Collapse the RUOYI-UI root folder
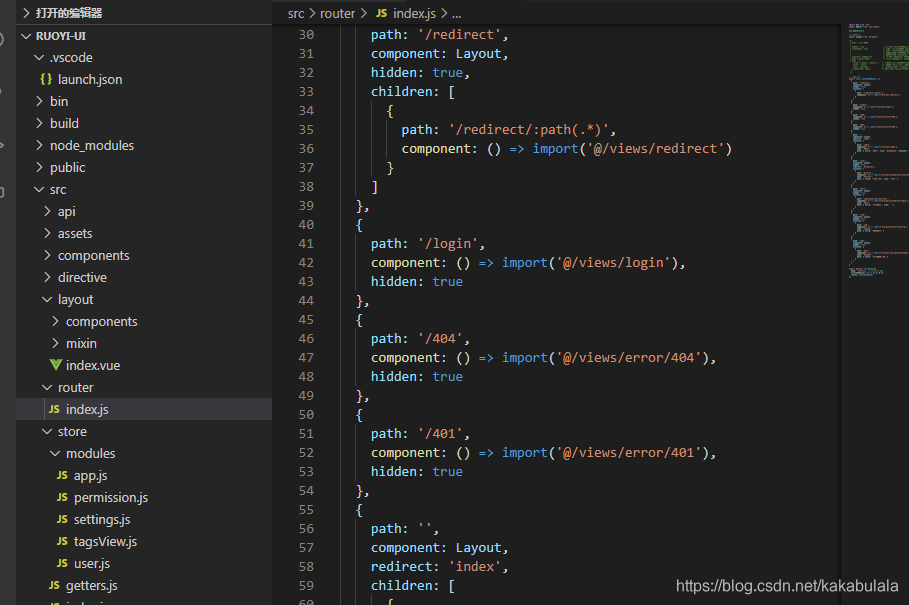Viewport: 909px width, 605px height. click(26, 36)
